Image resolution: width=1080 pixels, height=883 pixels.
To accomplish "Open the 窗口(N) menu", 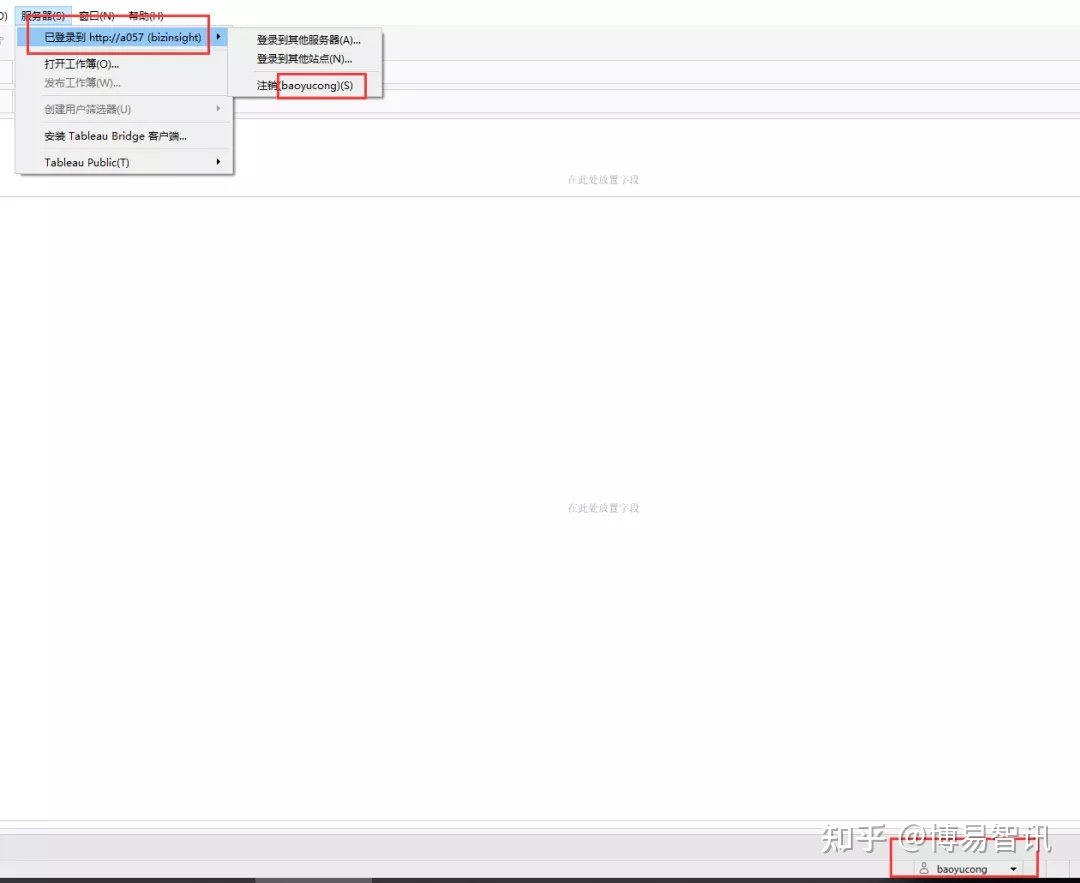I will point(95,15).
